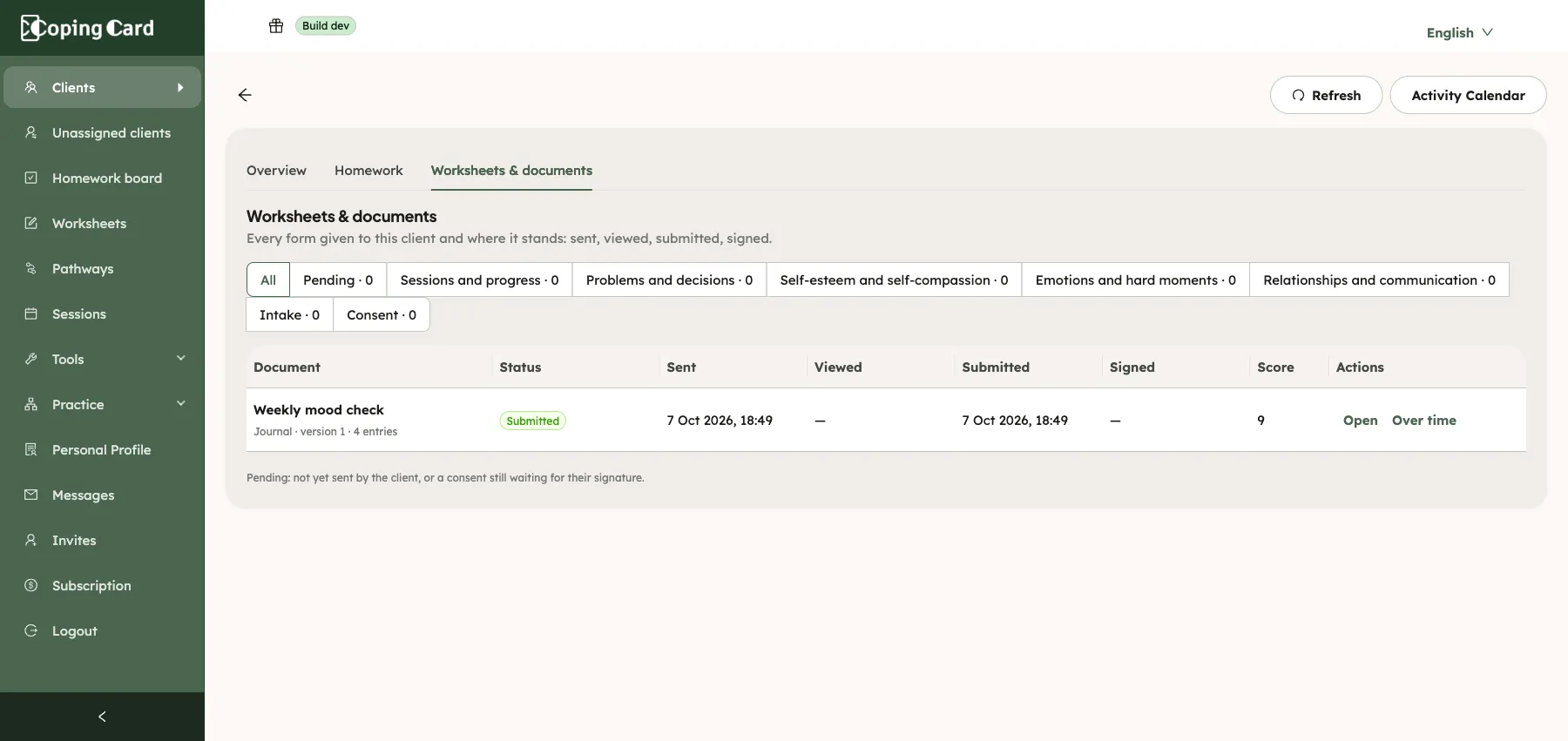Viewport: 1568px width, 741px height.
Task: Go back using the left arrow
Action: [x=245, y=95]
